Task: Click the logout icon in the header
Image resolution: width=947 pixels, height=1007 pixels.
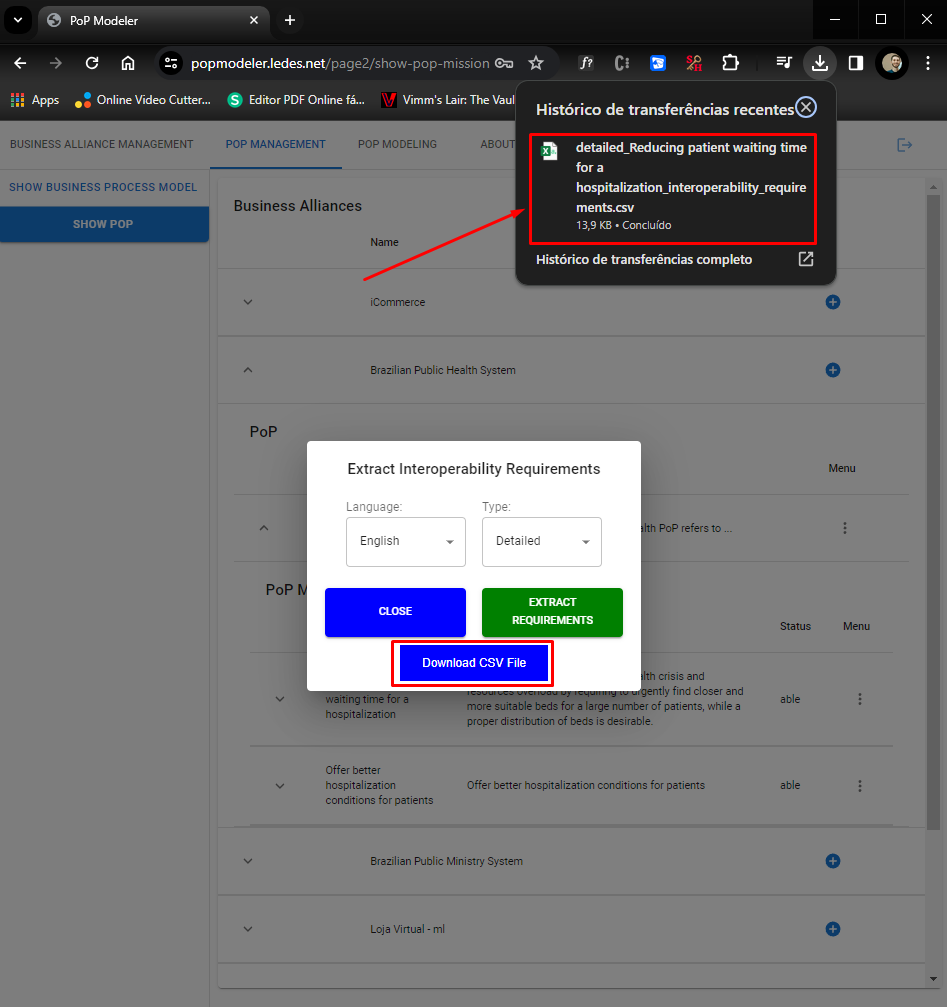Action: click(904, 144)
